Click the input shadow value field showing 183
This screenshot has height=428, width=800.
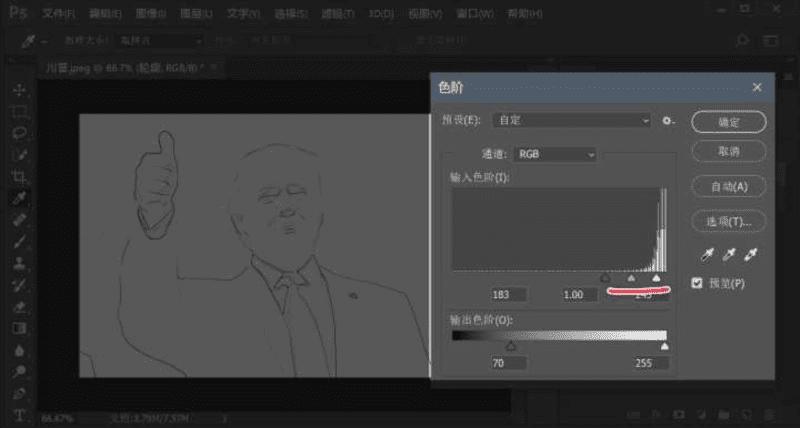point(508,295)
